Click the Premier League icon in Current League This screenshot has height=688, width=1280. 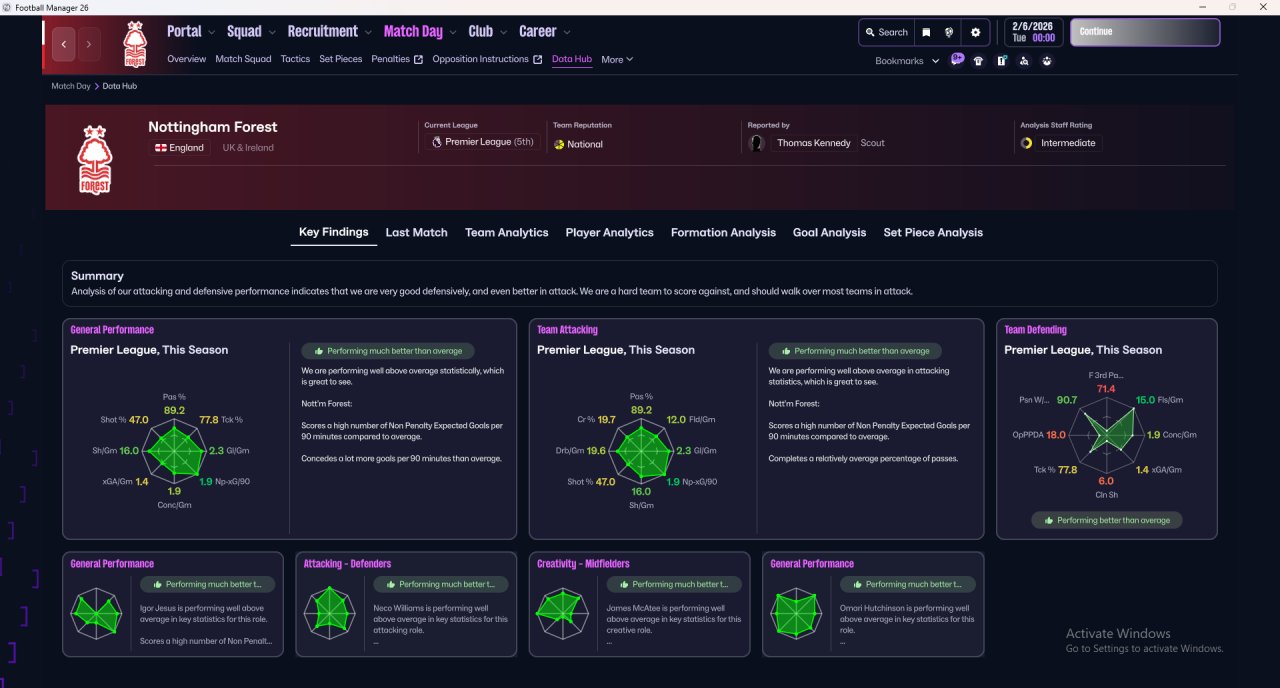click(437, 142)
